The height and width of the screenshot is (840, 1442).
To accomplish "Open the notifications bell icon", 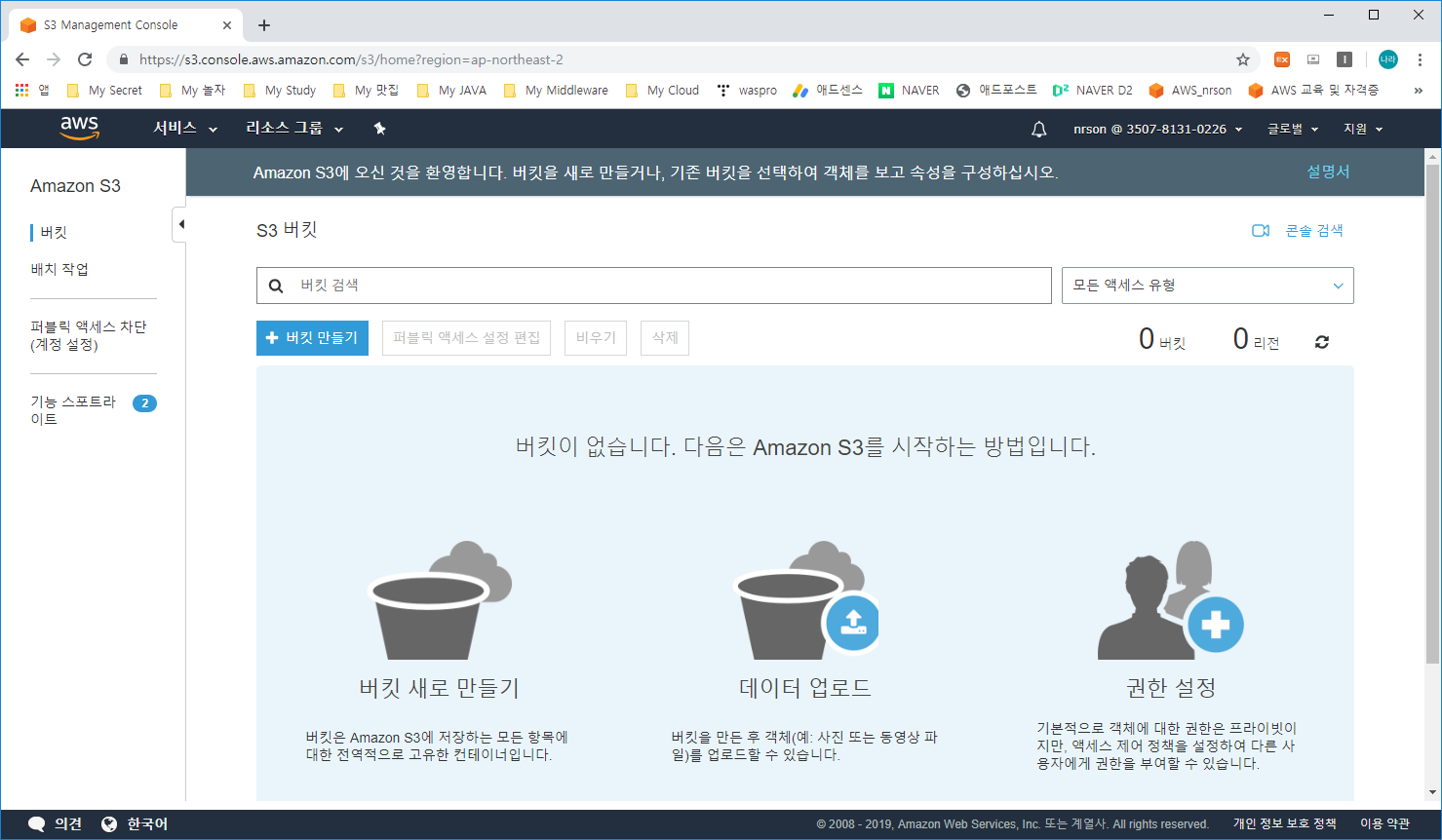I will click(x=1039, y=129).
